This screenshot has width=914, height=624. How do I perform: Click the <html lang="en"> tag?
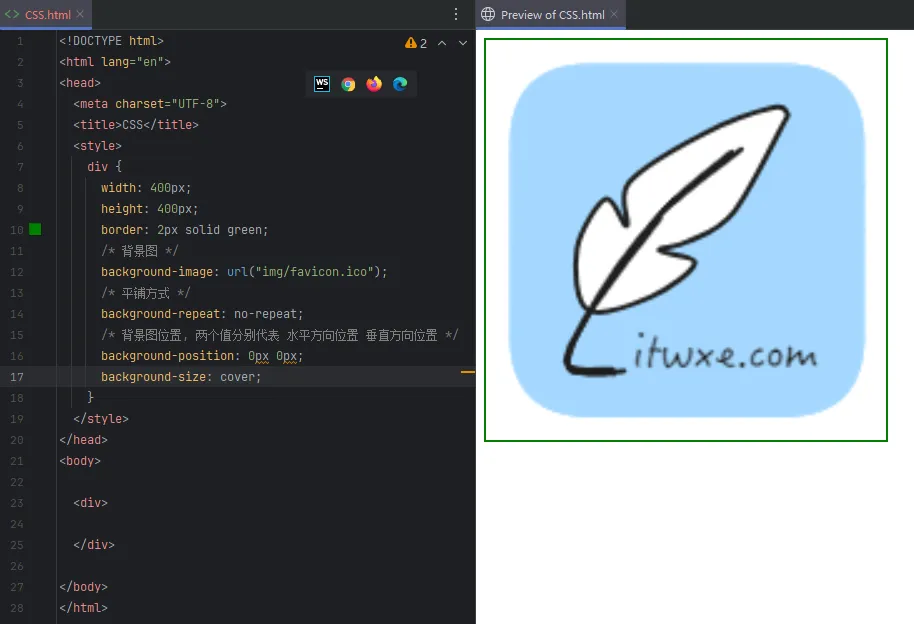(x=115, y=62)
